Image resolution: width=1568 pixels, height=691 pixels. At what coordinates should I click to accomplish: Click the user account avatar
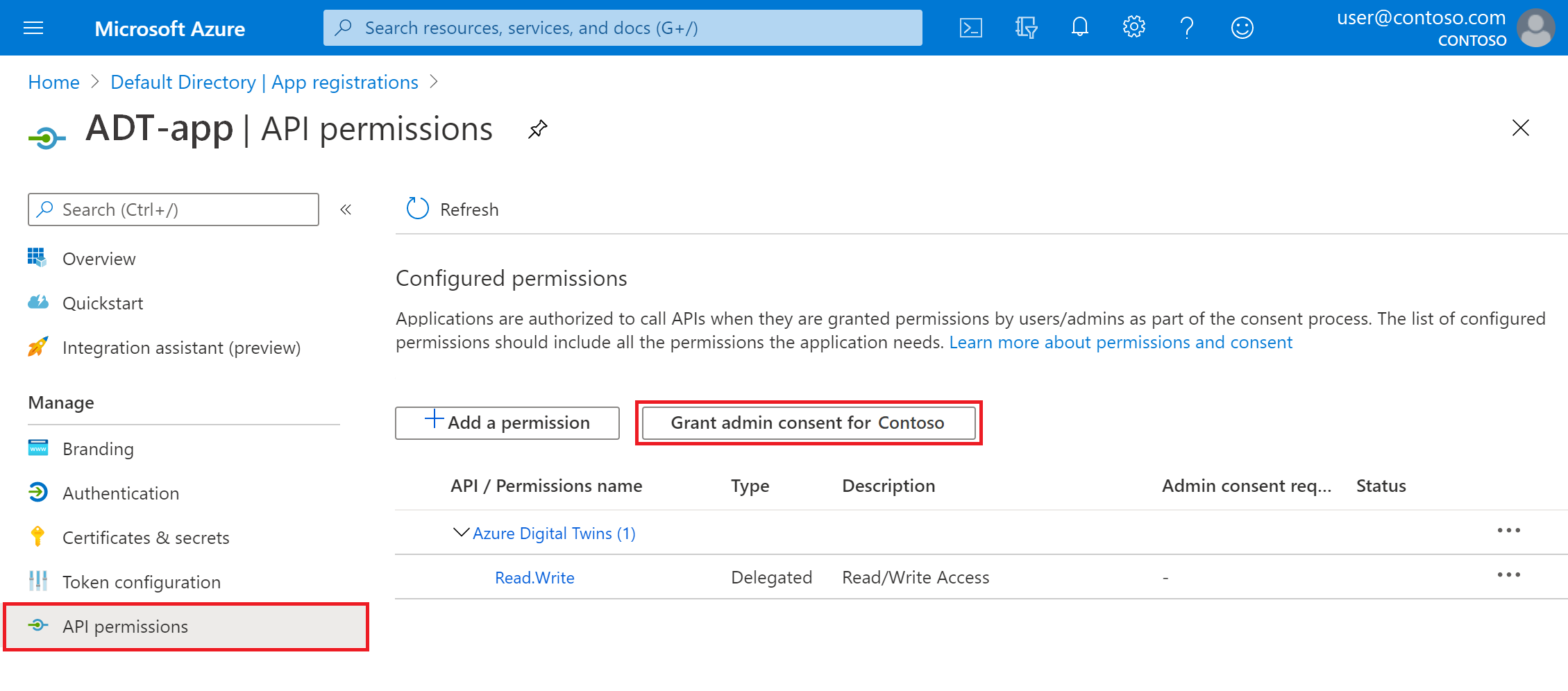point(1535,28)
